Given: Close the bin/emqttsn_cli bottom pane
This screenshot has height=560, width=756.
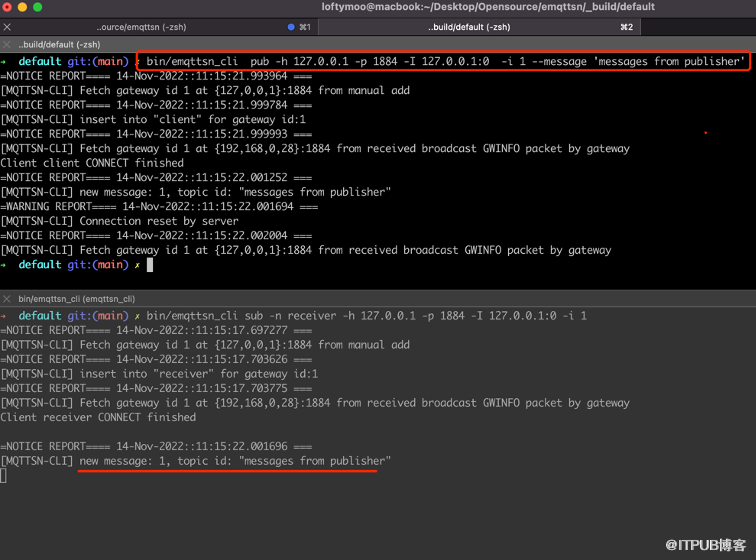Looking at the screenshot, I should click(8, 299).
